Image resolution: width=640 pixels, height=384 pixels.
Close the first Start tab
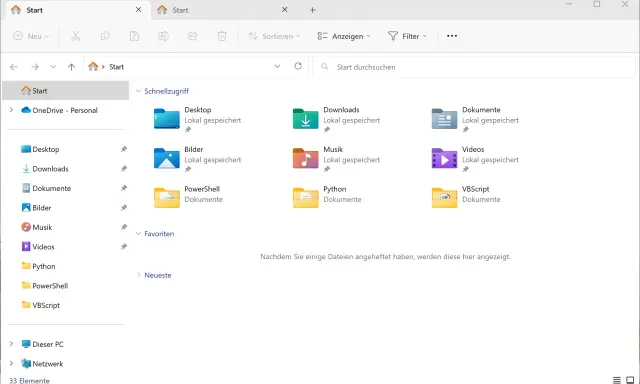pos(138,9)
